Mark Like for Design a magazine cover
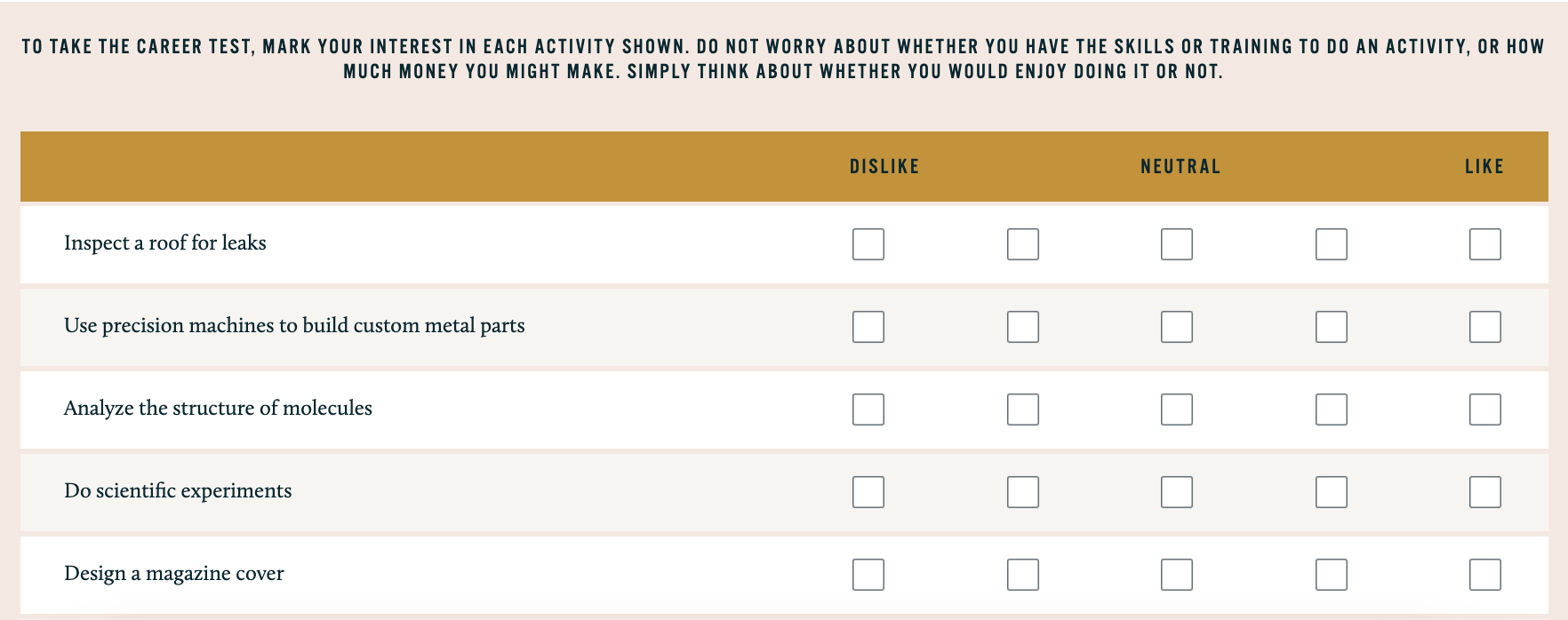The height and width of the screenshot is (620, 1568). click(1485, 575)
